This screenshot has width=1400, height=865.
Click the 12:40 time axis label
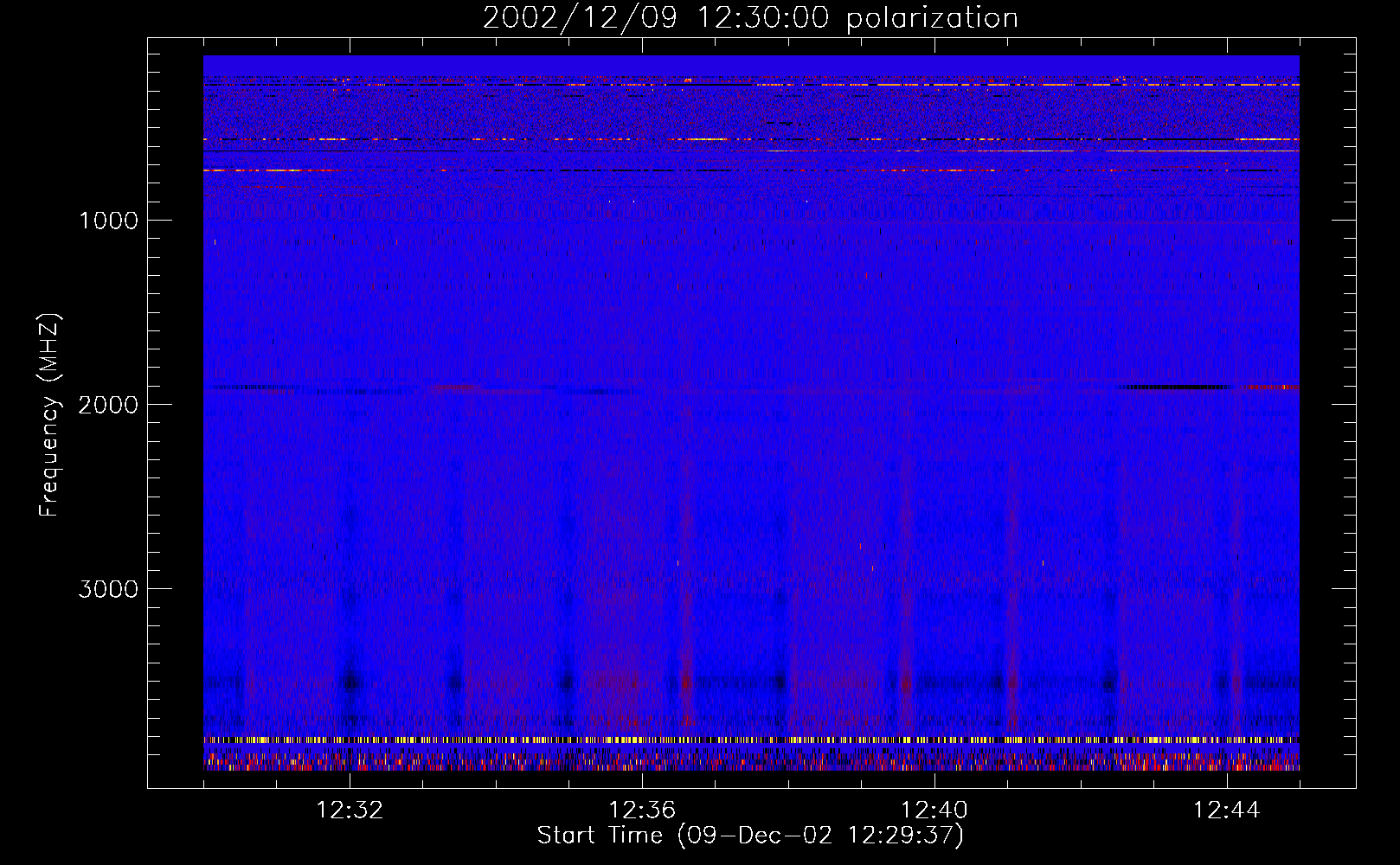(x=934, y=811)
